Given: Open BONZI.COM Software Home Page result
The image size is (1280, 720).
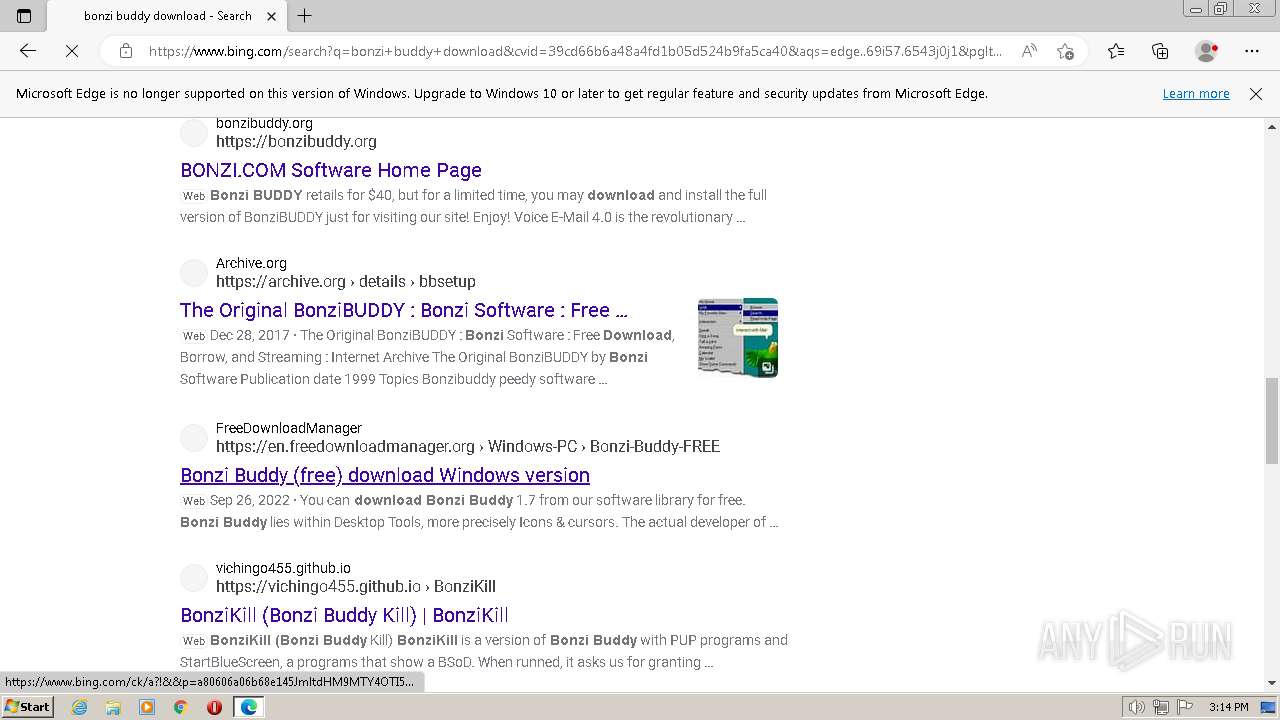Looking at the screenshot, I should 331,170.
